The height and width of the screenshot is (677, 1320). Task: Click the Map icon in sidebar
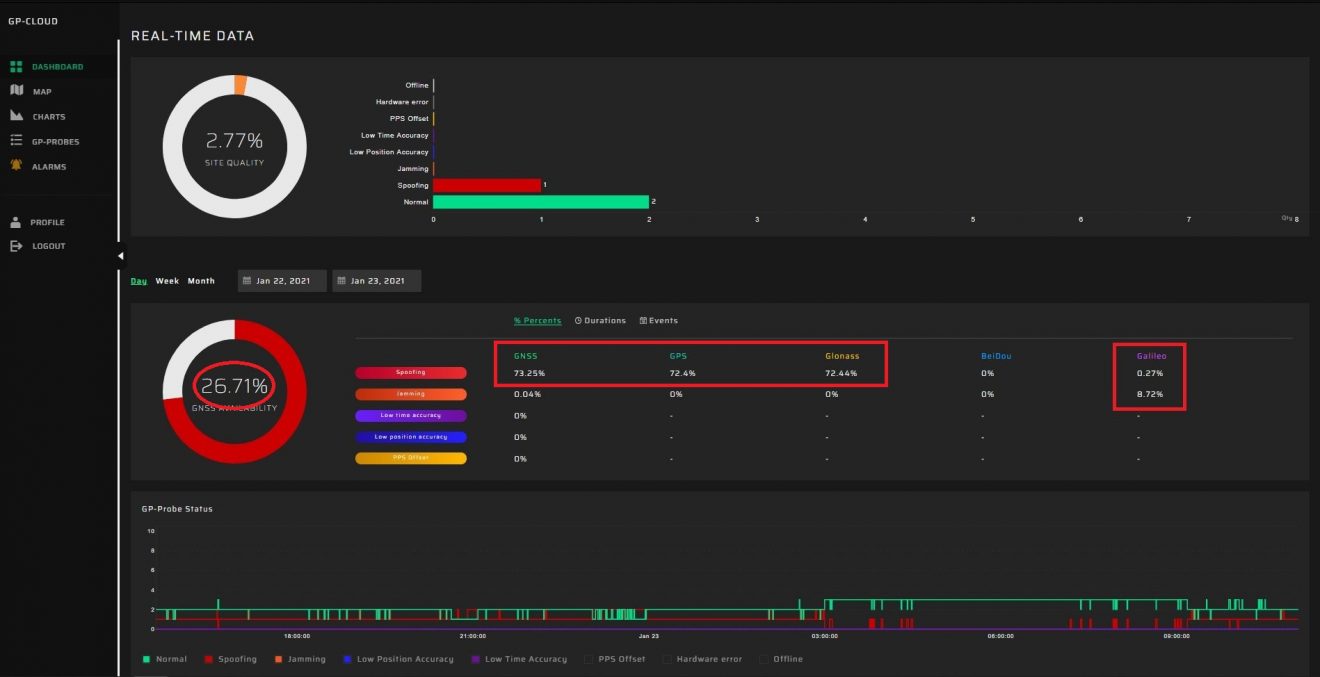coord(16,91)
